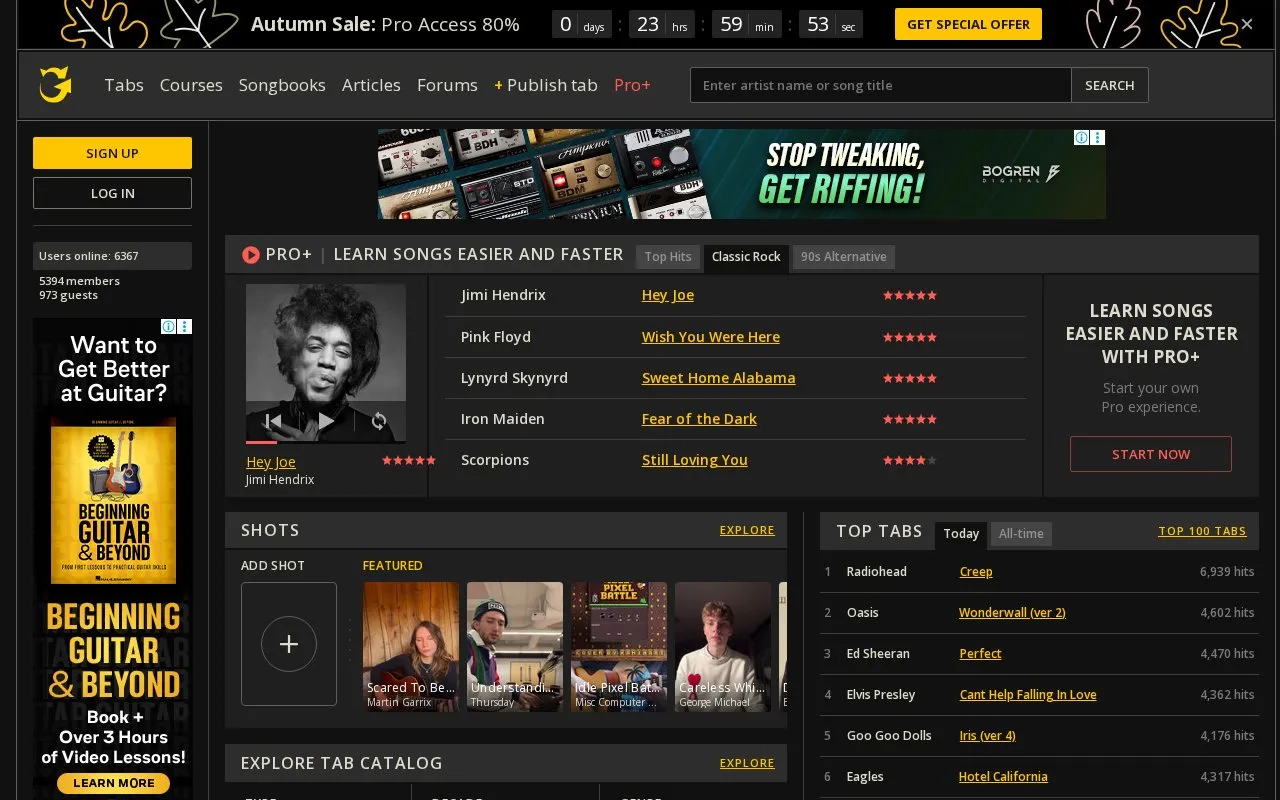
Task: Open Pro+ in navigation bar
Action: (x=632, y=85)
